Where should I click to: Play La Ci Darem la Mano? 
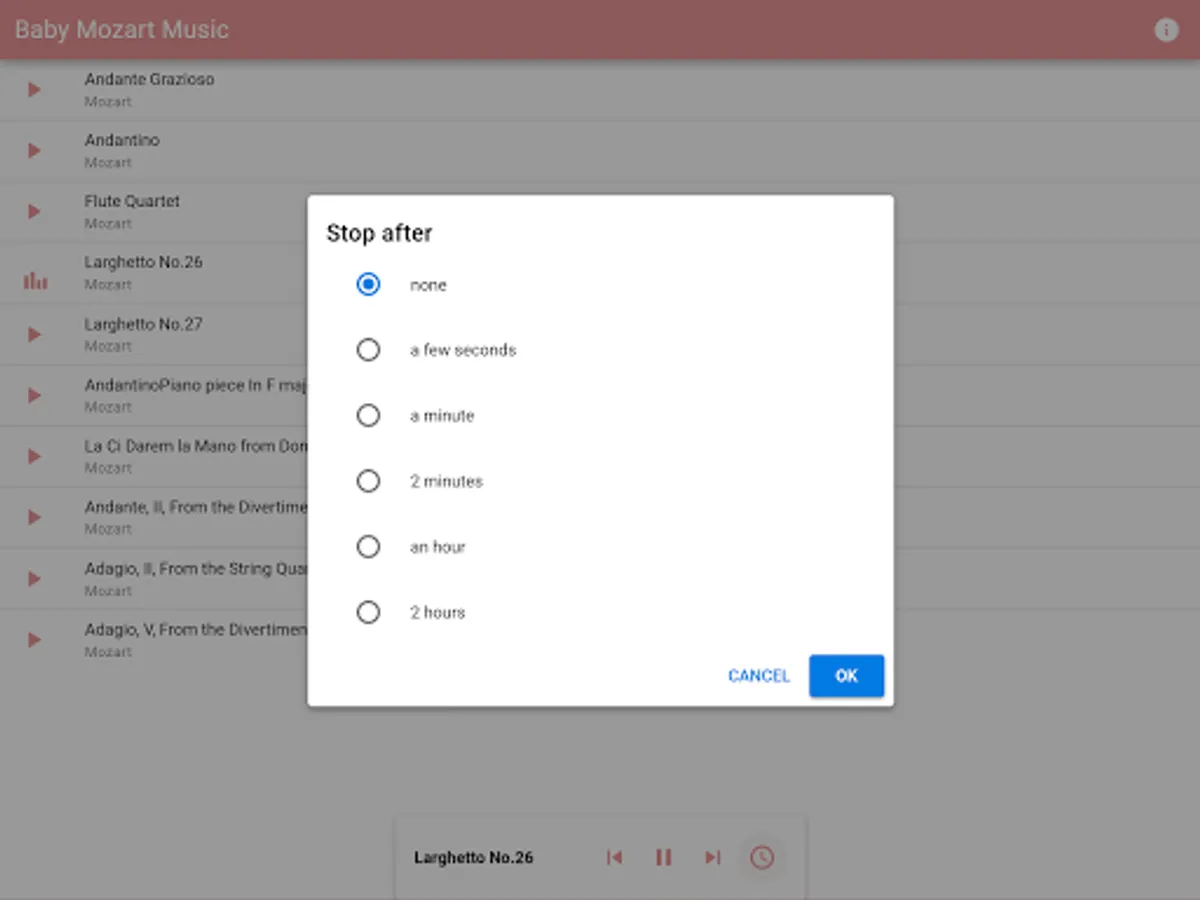pyautogui.click(x=34, y=457)
